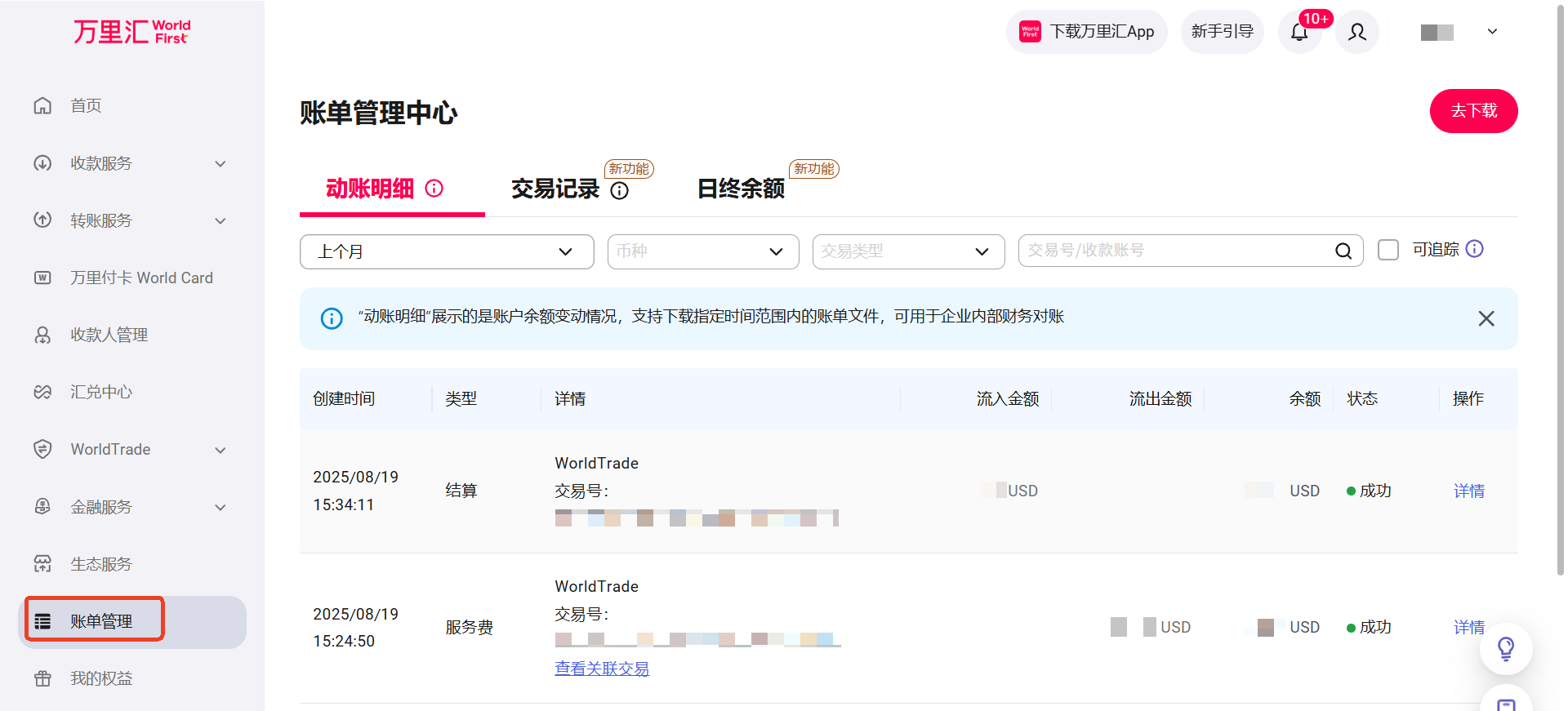Open the user profile icon
This screenshot has height=711, width=1568.
pos(1357,32)
